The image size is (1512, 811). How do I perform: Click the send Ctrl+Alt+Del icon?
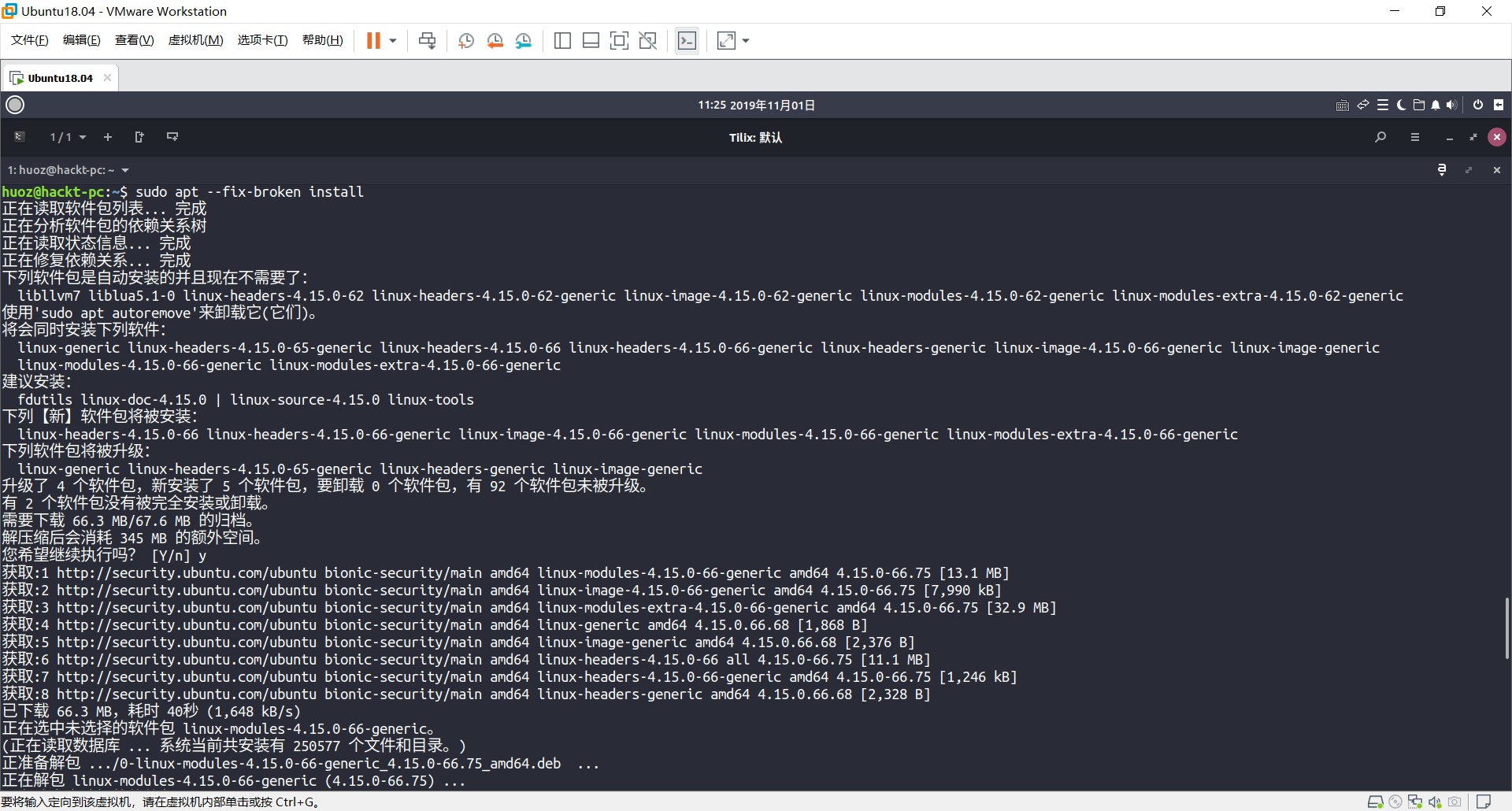click(428, 41)
